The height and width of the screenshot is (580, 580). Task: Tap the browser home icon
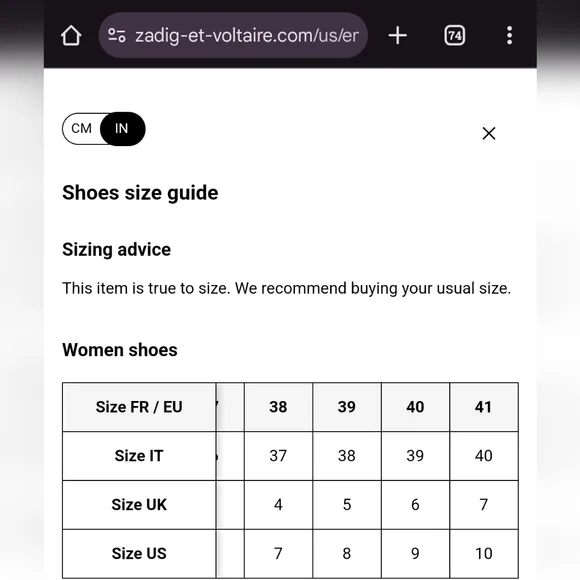[71, 36]
